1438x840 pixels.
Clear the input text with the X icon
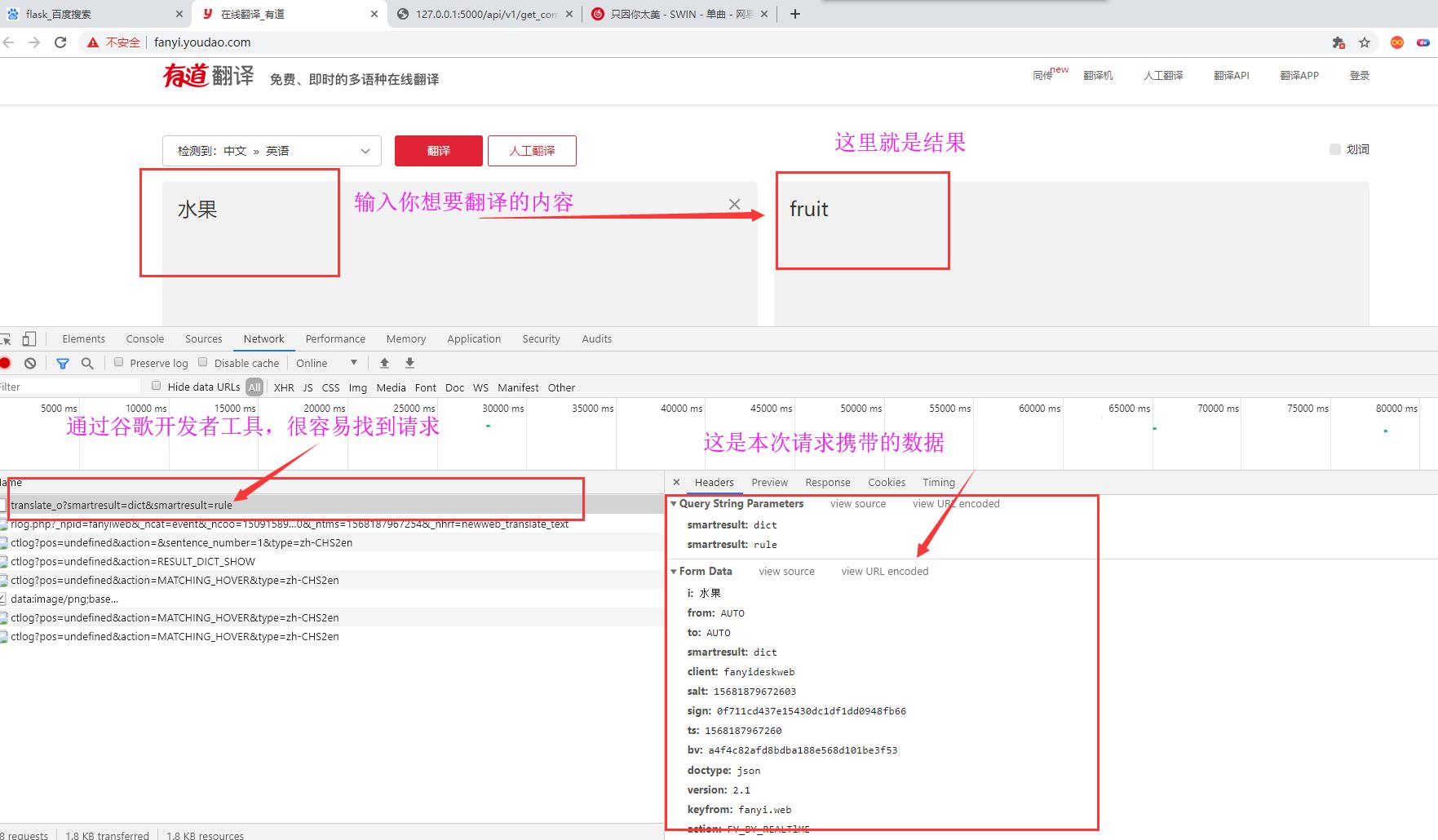(x=734, y=204)
